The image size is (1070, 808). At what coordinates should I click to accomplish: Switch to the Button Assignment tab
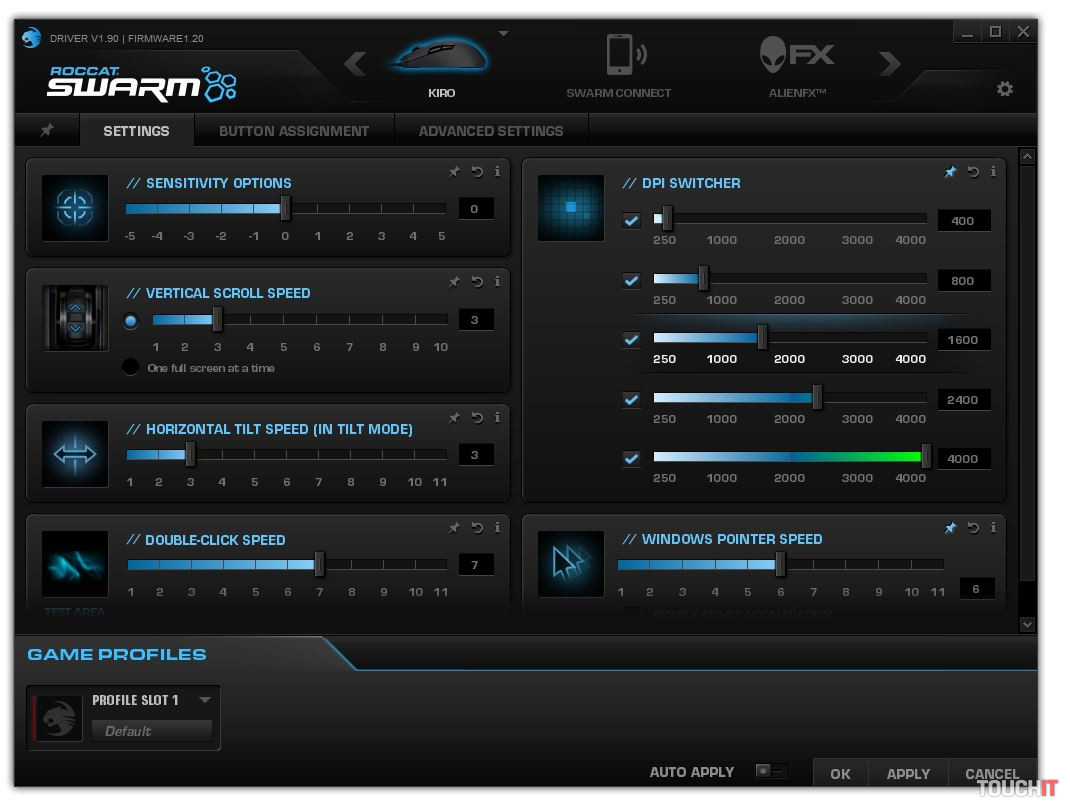click(x=294, y=131)
